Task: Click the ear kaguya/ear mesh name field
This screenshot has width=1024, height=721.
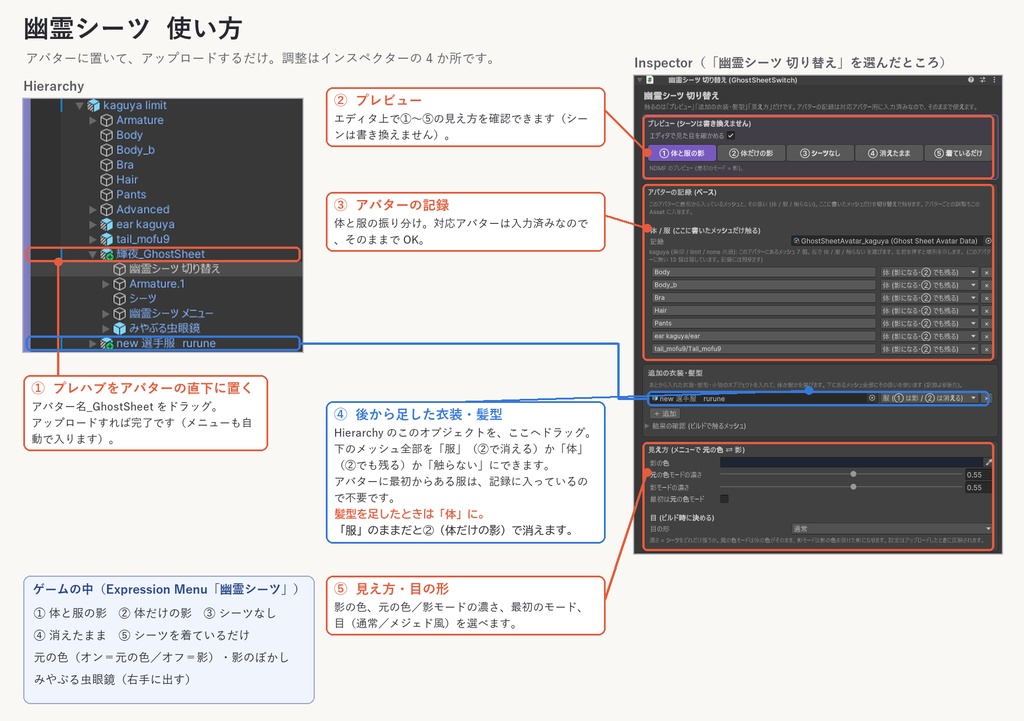Action: [763, 336]
